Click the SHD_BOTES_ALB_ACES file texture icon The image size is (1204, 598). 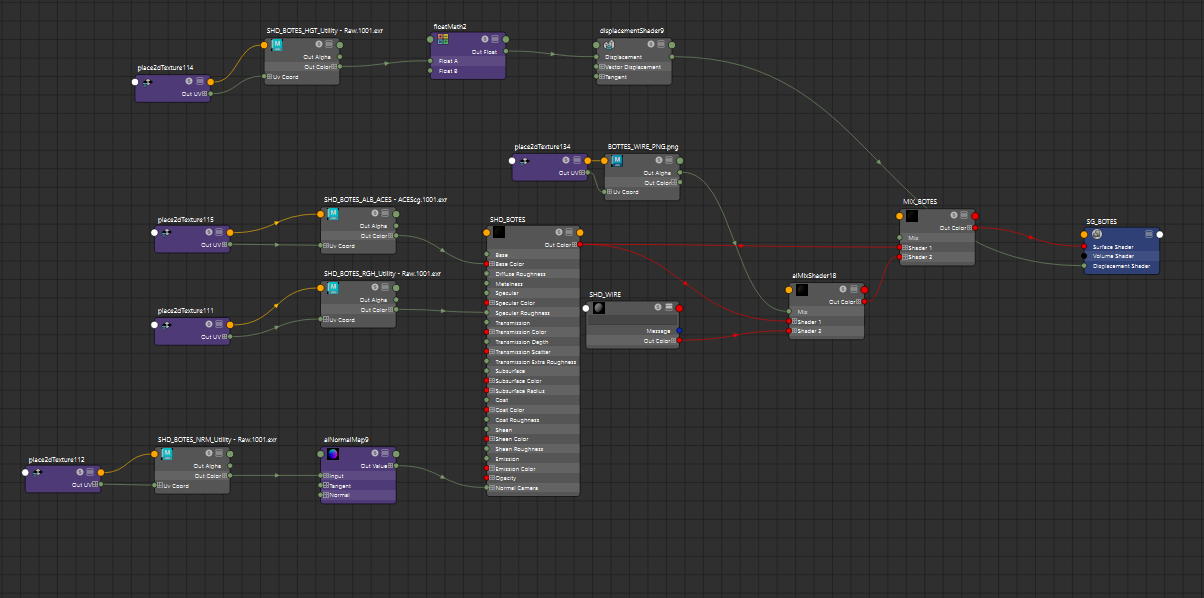(x=333, y=213)
